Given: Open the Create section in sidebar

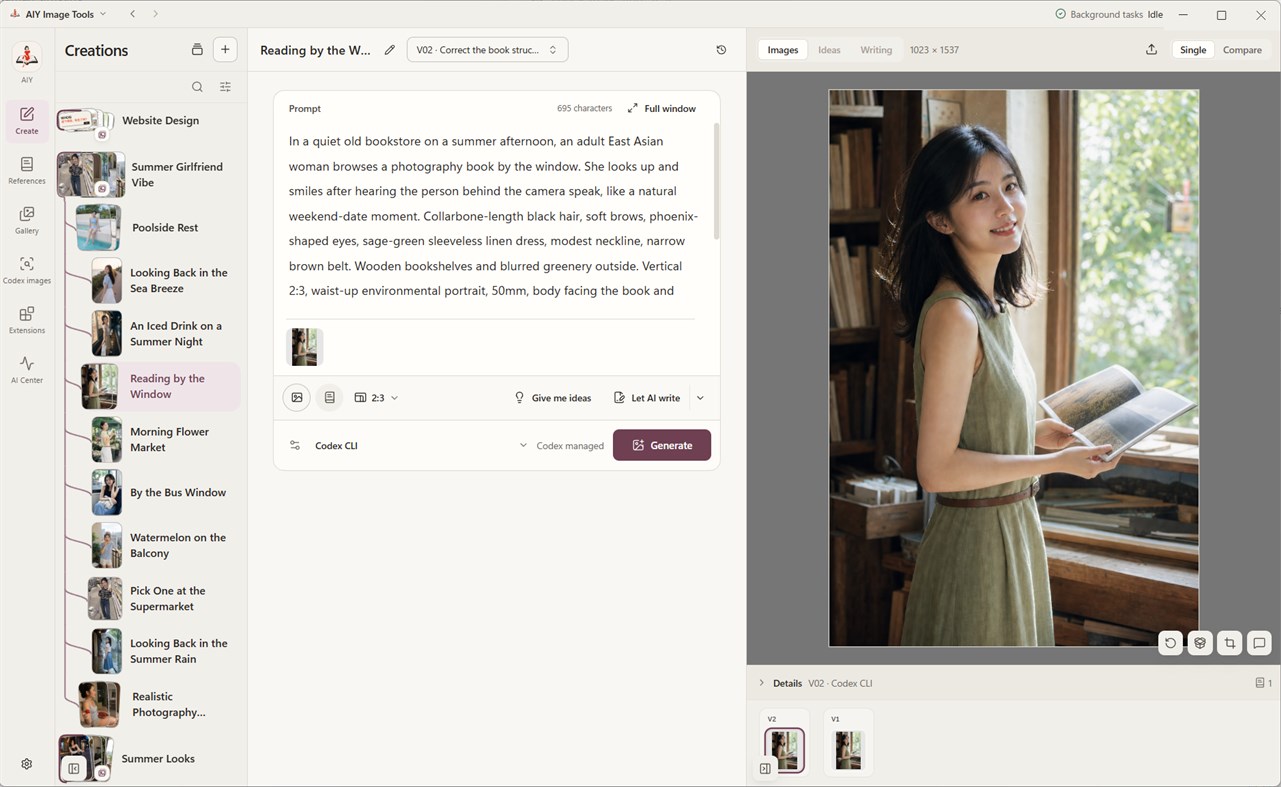Looking at the screenshot, I should coord(27,120).
